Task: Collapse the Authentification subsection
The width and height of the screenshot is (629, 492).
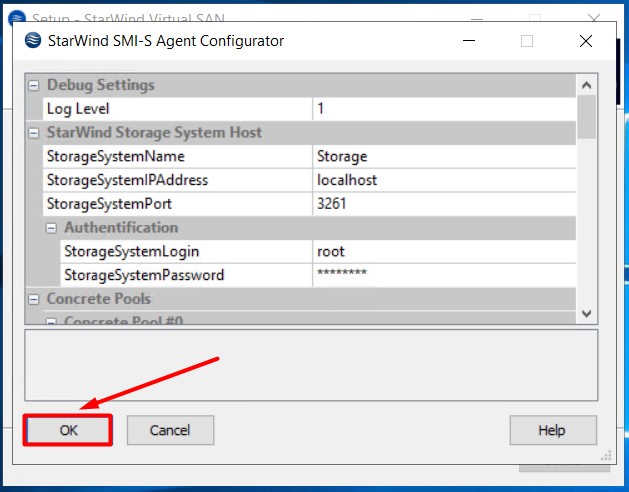Action: click(x=52, y=228)
